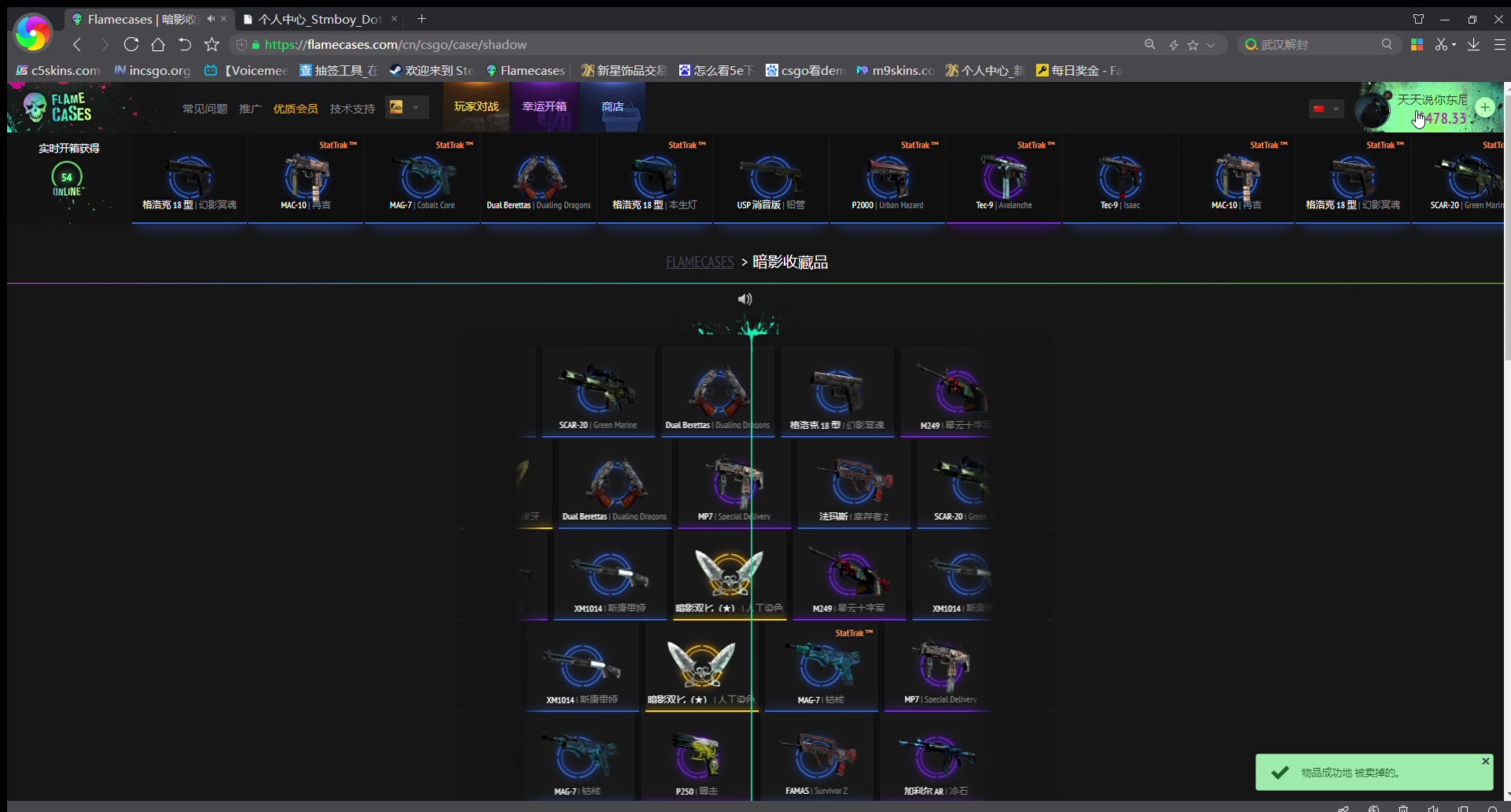
Task: Click USP 消音版 live drop item
Action: [x=771, y=179]
